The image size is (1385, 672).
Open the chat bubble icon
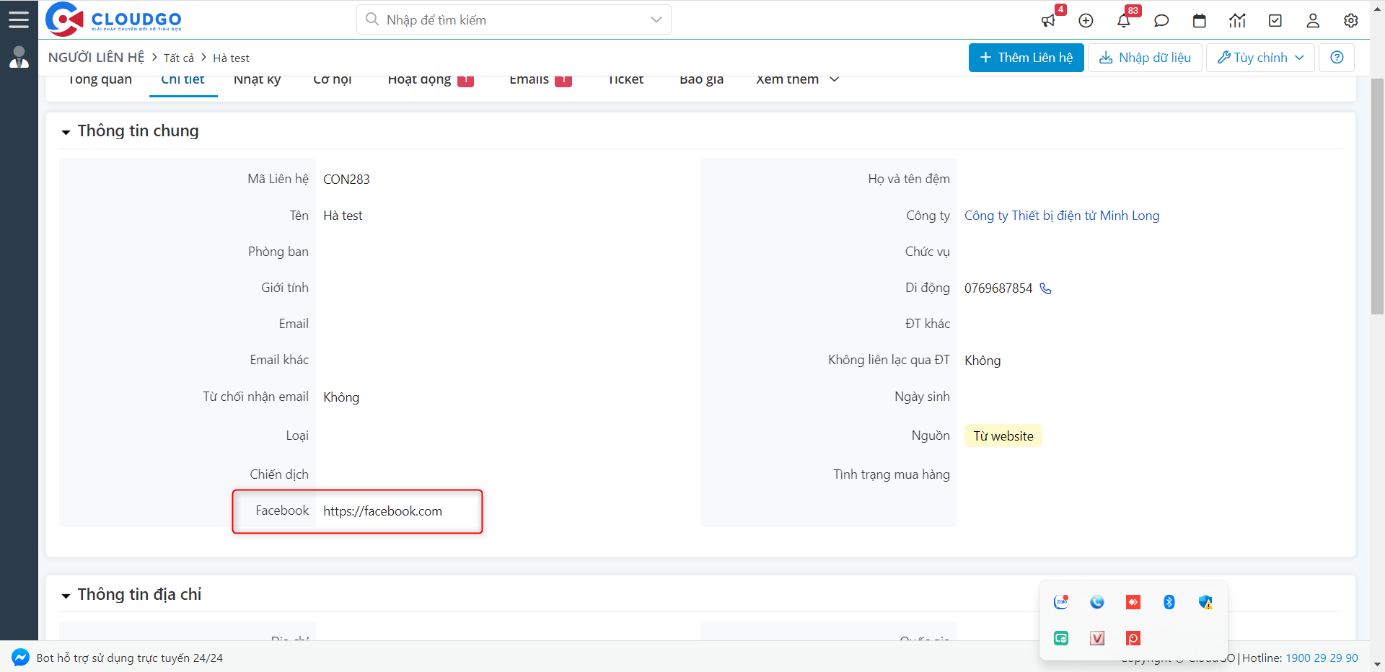(1161, 20)
